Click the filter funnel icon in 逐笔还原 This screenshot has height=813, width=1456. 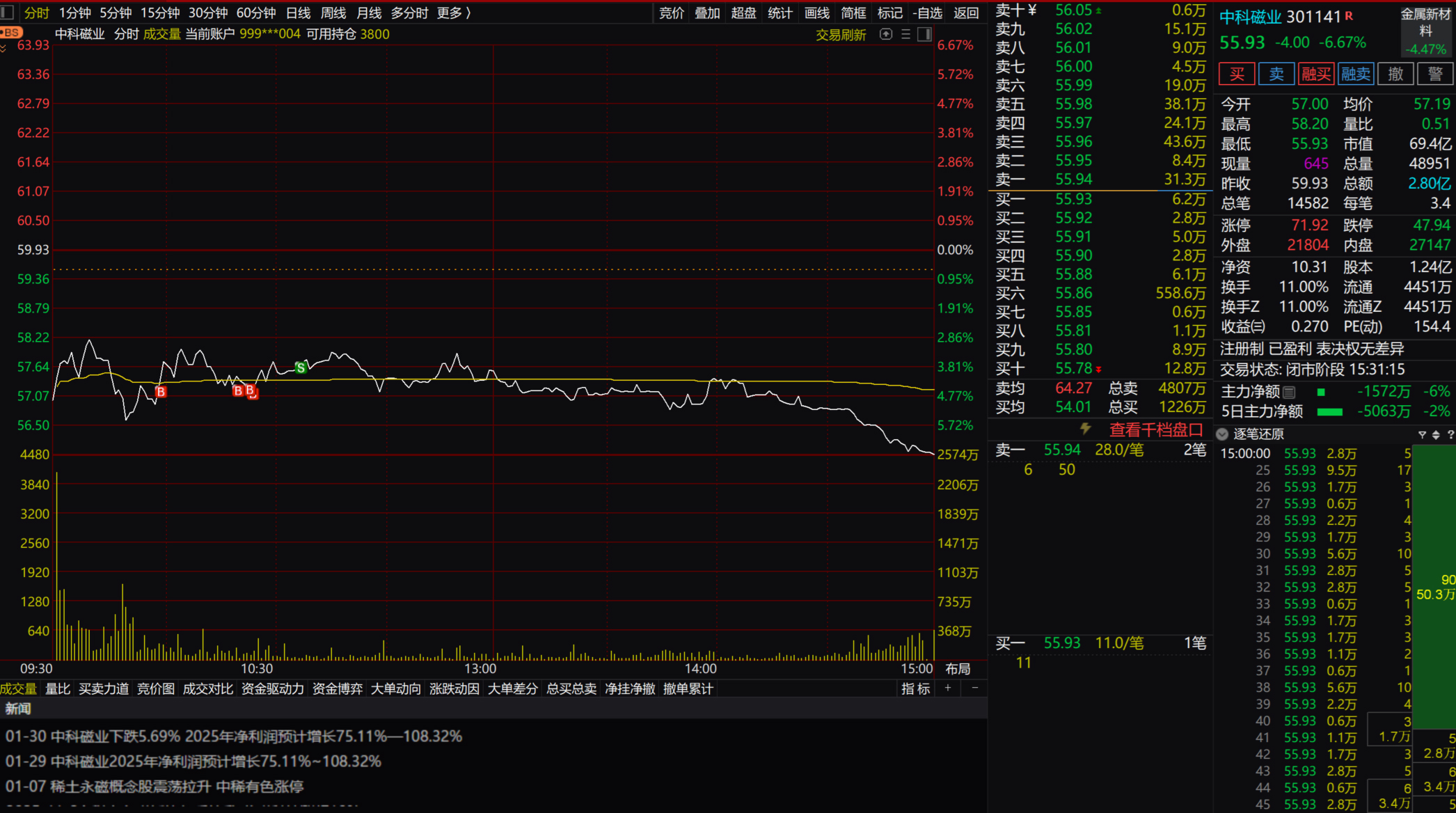[1422, 434]
